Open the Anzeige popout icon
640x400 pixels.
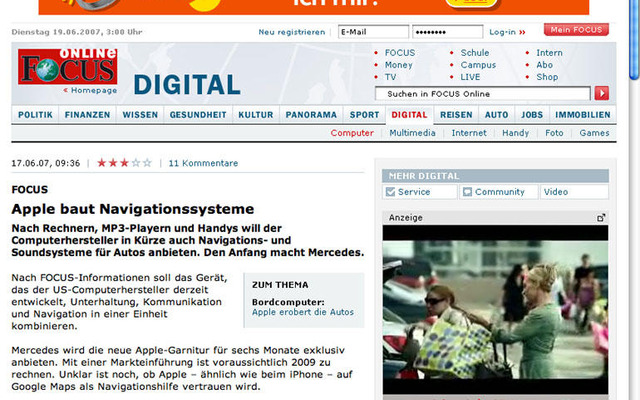(x=601, y=218)
